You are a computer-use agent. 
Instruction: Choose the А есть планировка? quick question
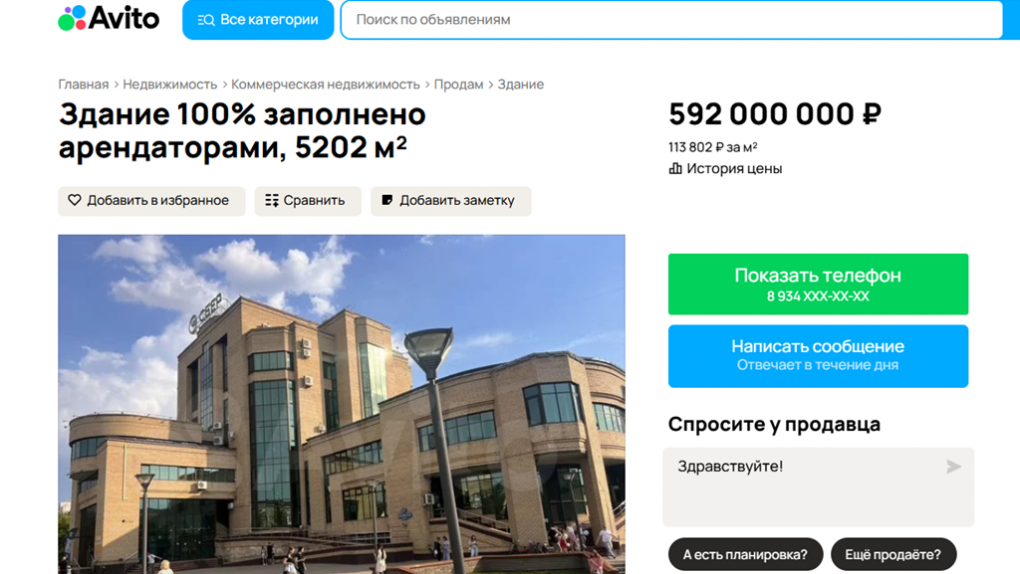[x=745, y=554]
